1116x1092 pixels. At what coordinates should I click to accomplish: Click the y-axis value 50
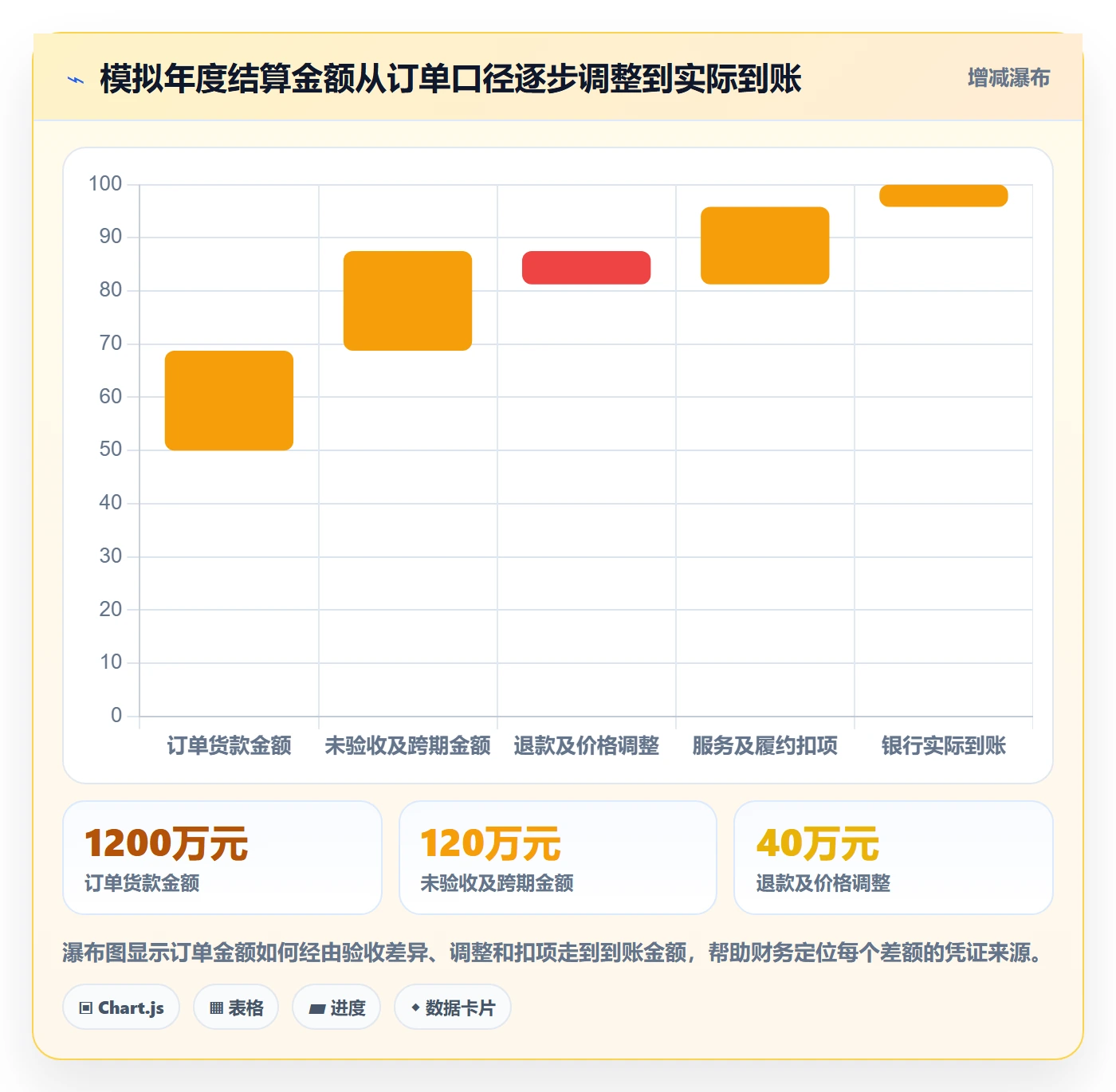click(x=111, y=450)
